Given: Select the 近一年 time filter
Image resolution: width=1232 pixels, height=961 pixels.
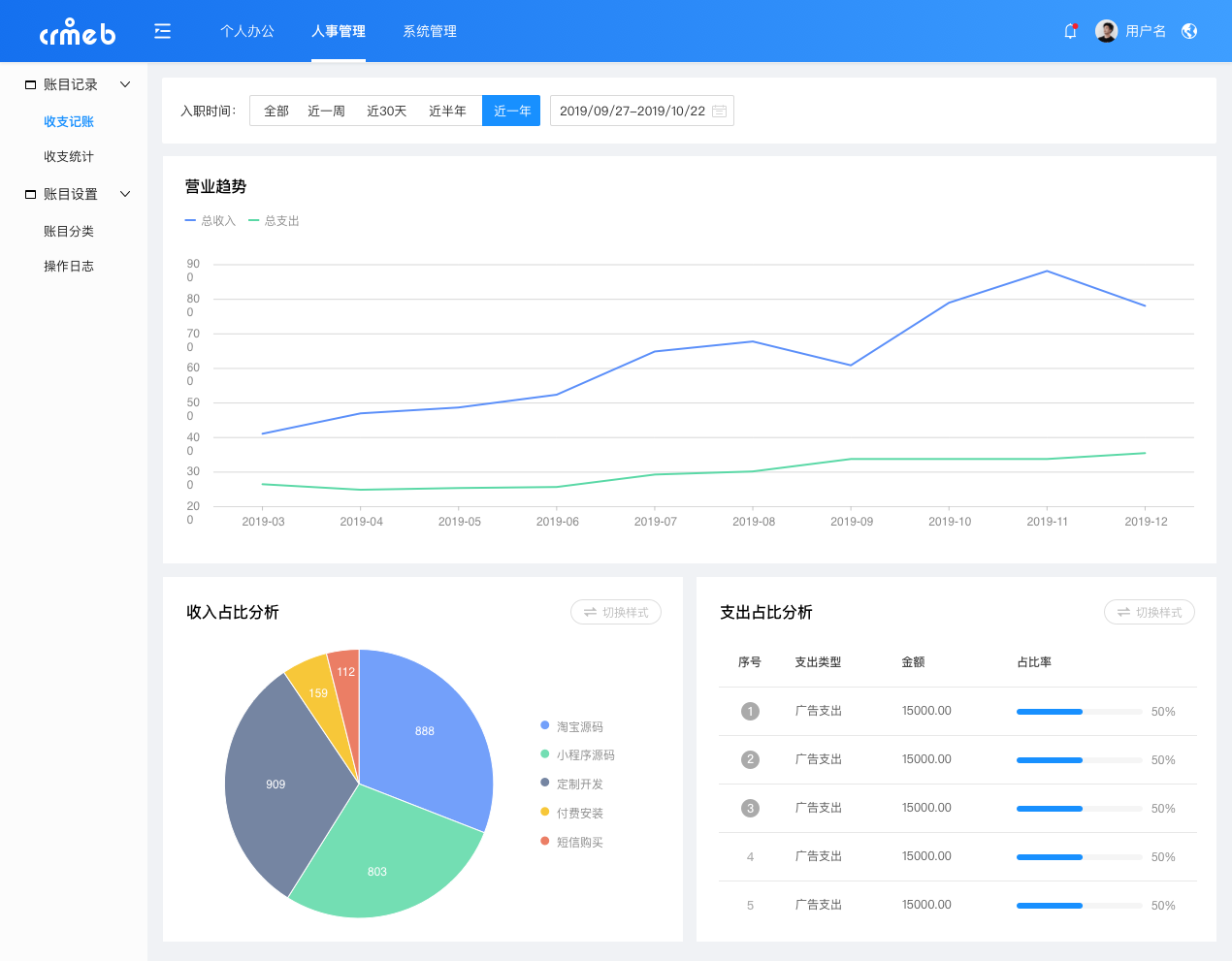Looking at the screenshot, I should click(511, 112).
